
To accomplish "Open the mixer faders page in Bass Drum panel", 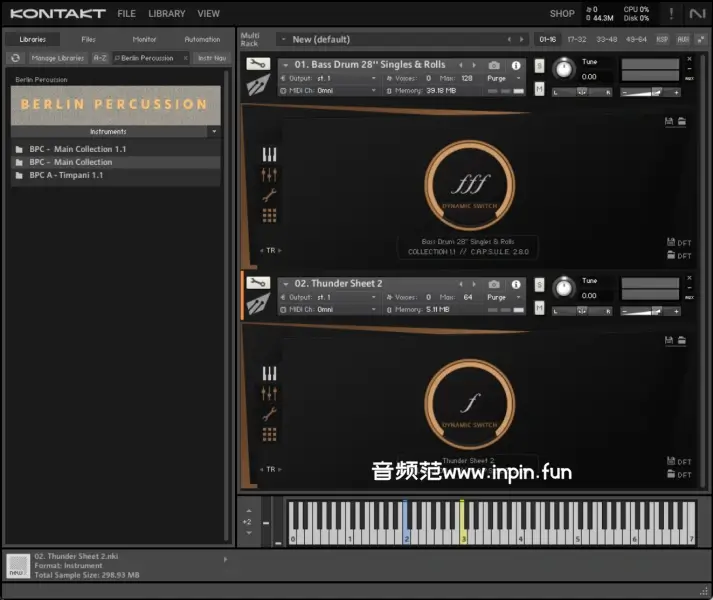I will (269, 175).
